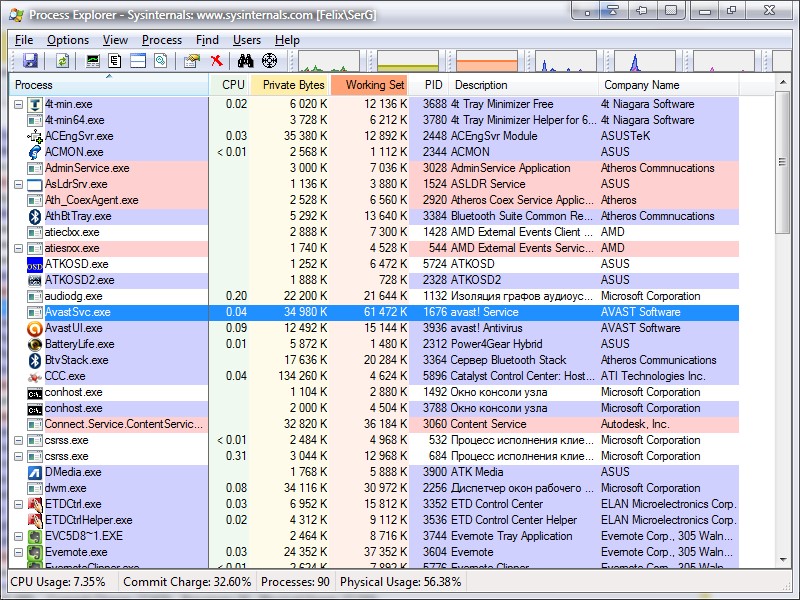The image size is (800, 600).
Task: Click the green Refresh Now icon
Action: pos(62,61)
